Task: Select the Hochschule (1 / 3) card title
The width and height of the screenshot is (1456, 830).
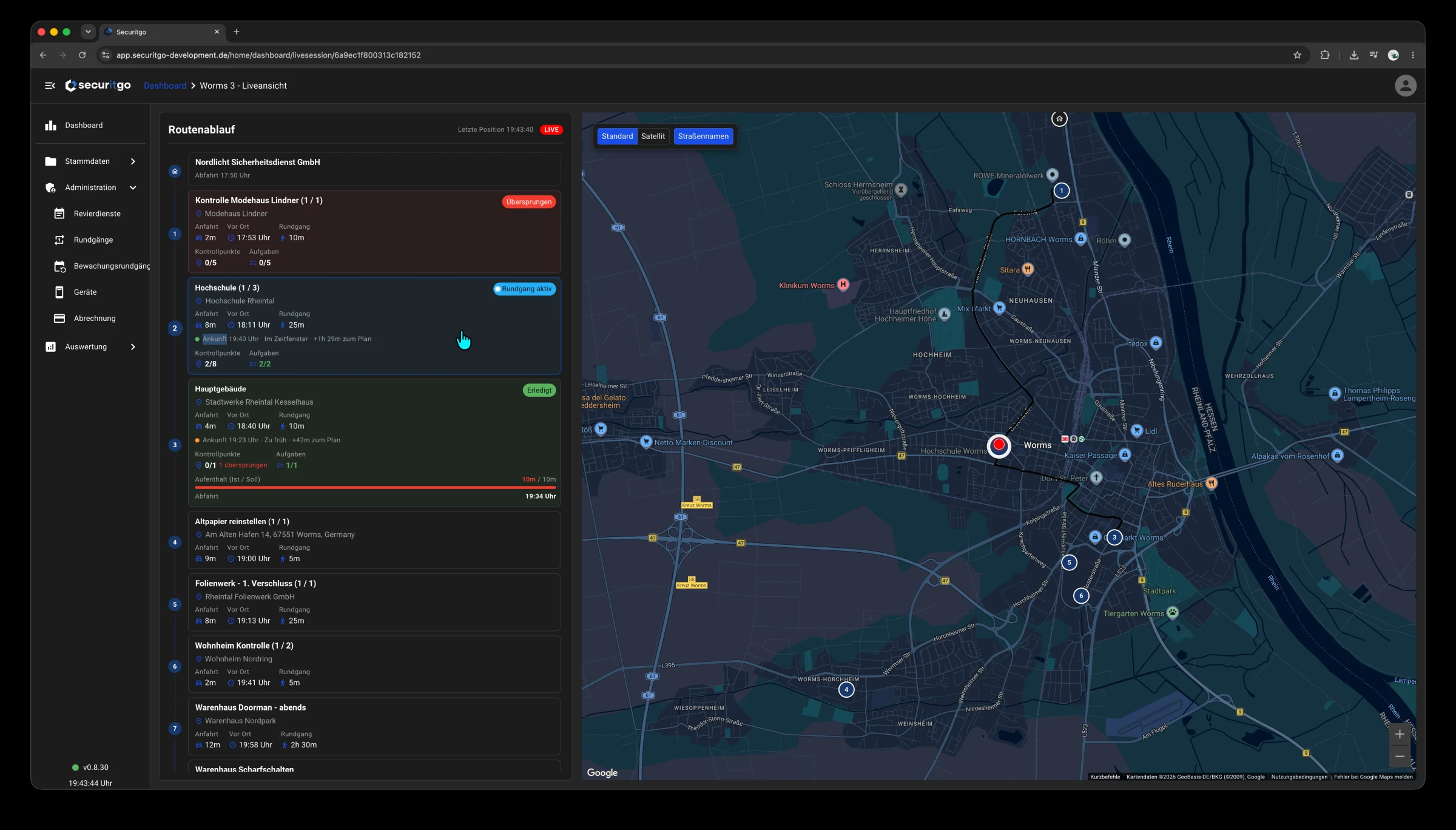Action: tap(227, 288)
